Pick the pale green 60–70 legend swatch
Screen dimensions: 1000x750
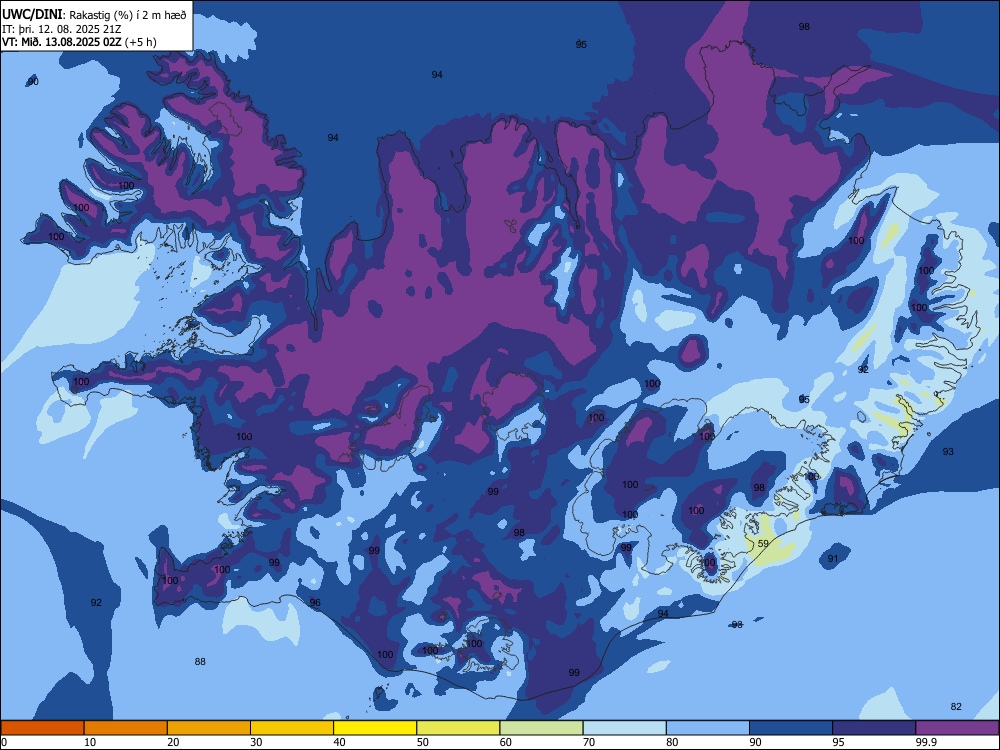(x=541, y=728)
